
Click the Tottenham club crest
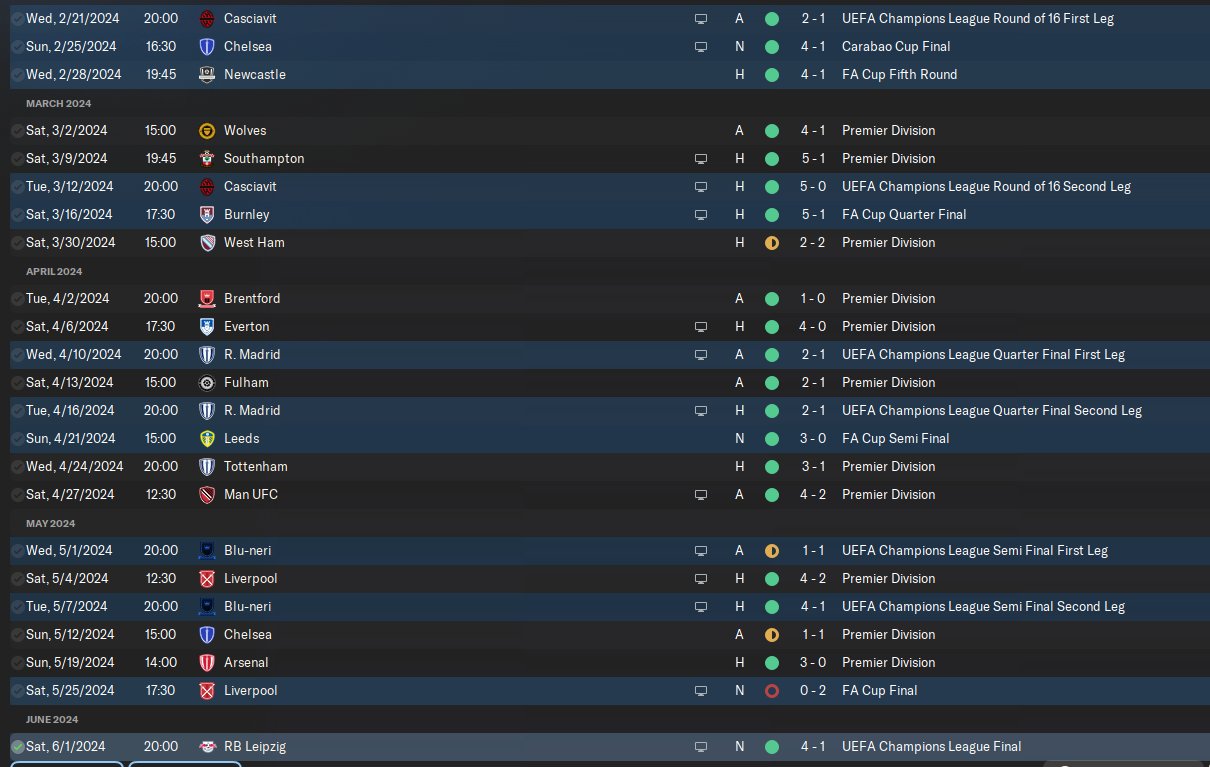click(207, 466)
